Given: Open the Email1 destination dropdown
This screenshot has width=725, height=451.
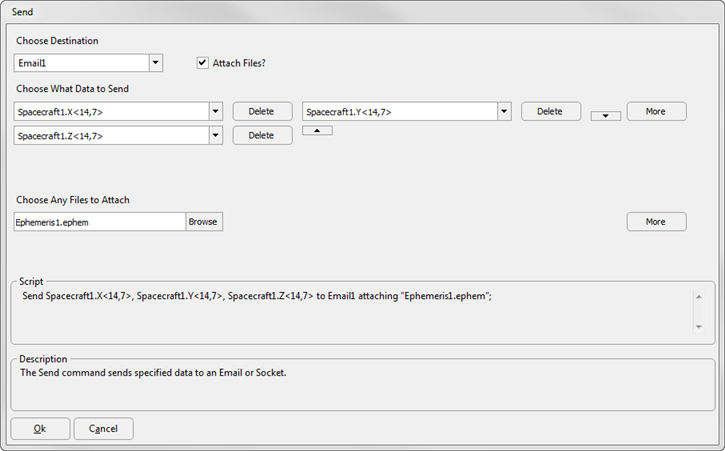Looking at the screenshot, I should point(156,63).
